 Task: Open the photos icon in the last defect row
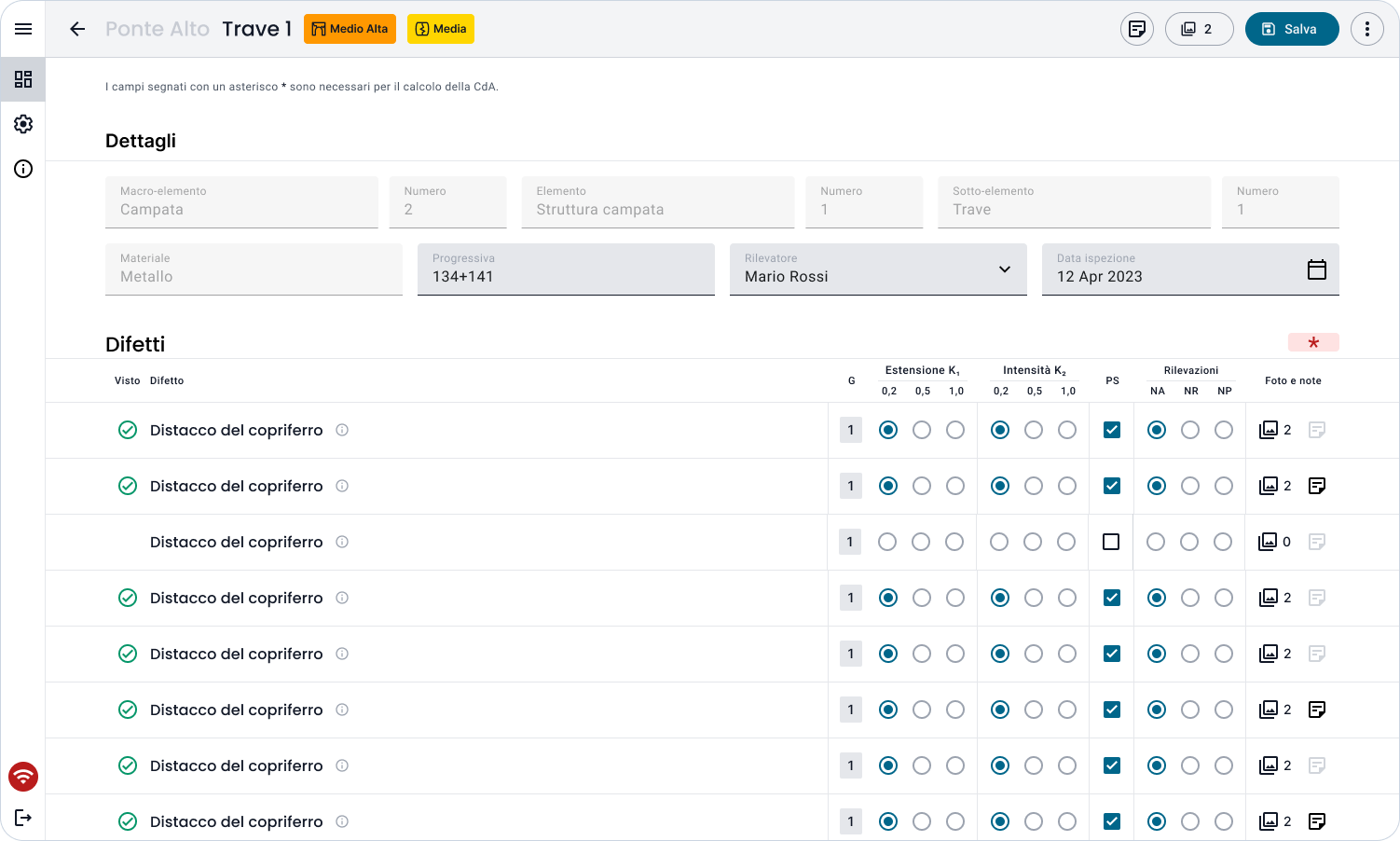(x=1269, y=821)
